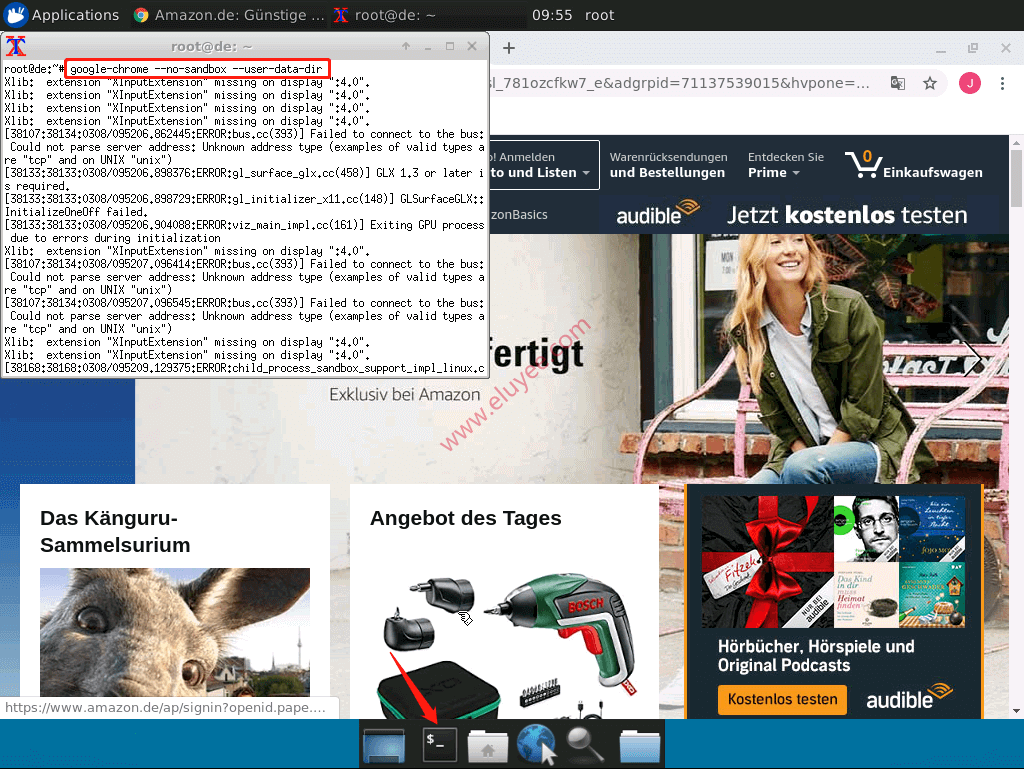The width and height of the screenshot is (1024, 769).
Task: Open the home folder icon in the taskbar
Action: [487, 744]
